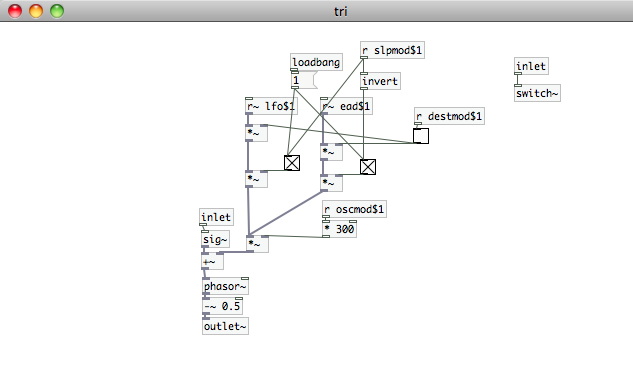Viewport: 633px width, 367px height.
Task: Select the r~ lfo$1 object
Action: [x=271, y=106]
